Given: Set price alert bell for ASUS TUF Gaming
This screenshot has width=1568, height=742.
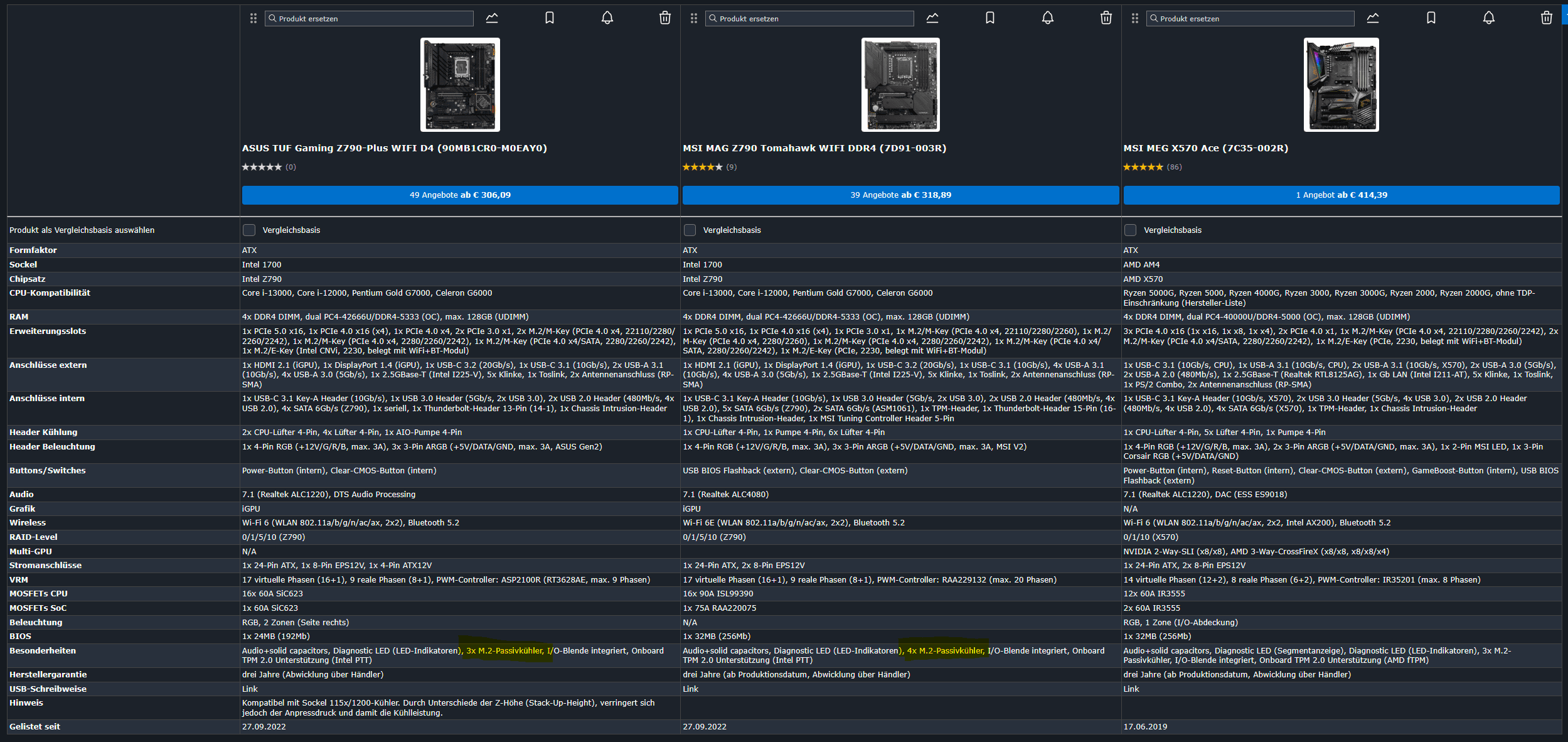Looking at the screenshot, I should point(607,18).
